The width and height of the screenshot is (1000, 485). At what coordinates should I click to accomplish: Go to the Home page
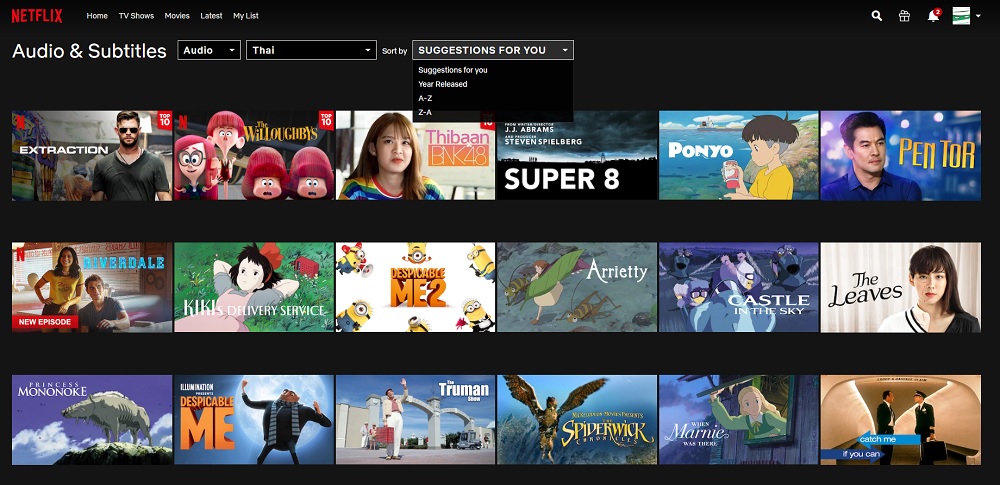coord(97,16)
